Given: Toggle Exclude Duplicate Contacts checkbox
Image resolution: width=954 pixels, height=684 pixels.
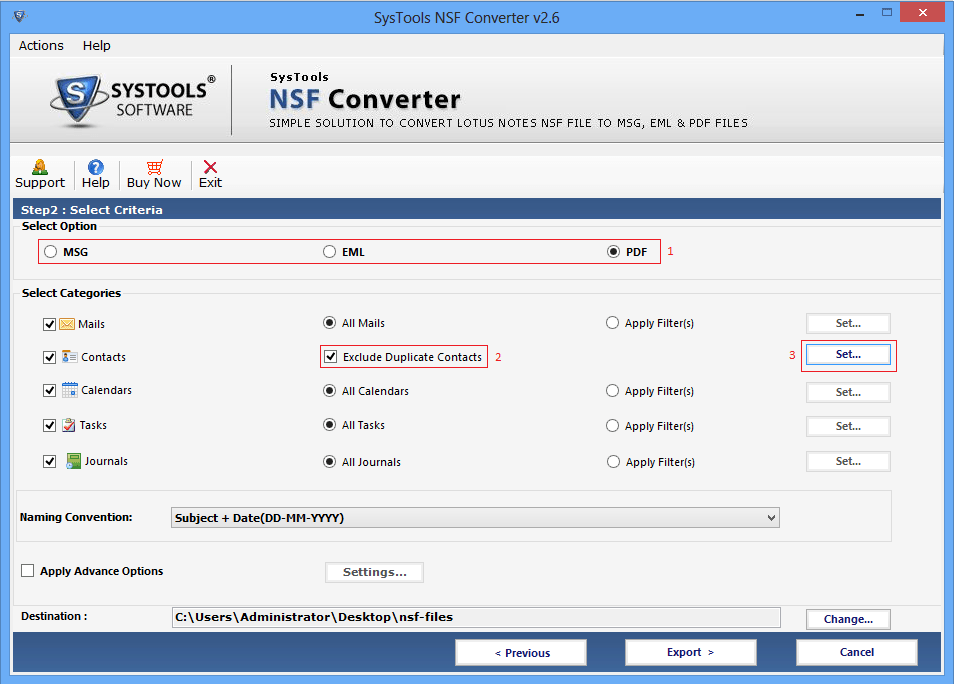Looking at the screenshot, I should 330,357.
